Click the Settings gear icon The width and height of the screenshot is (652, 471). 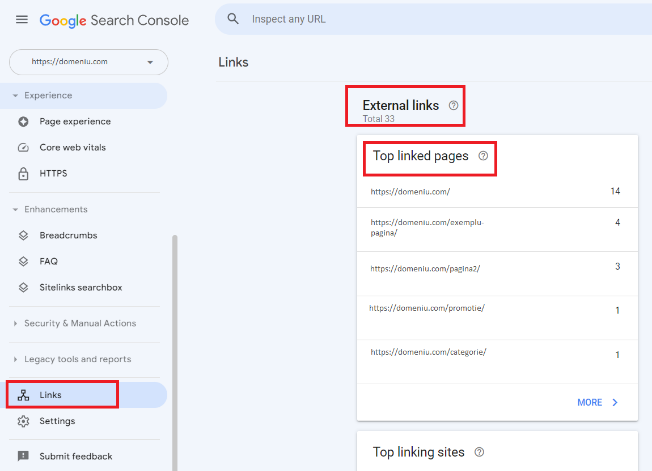tap(24, 421)
